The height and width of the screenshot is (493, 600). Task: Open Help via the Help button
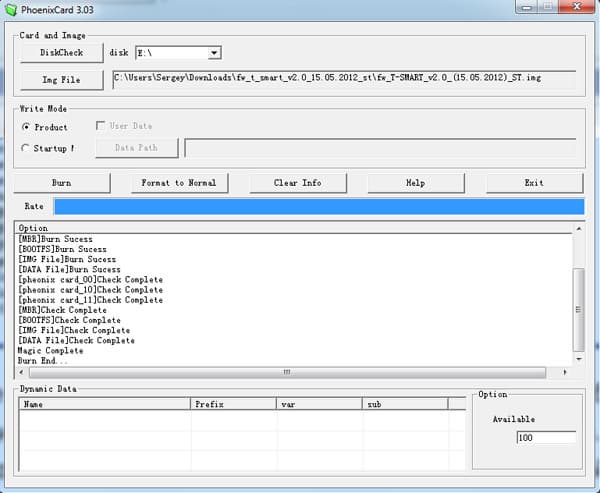click(416, 183)
